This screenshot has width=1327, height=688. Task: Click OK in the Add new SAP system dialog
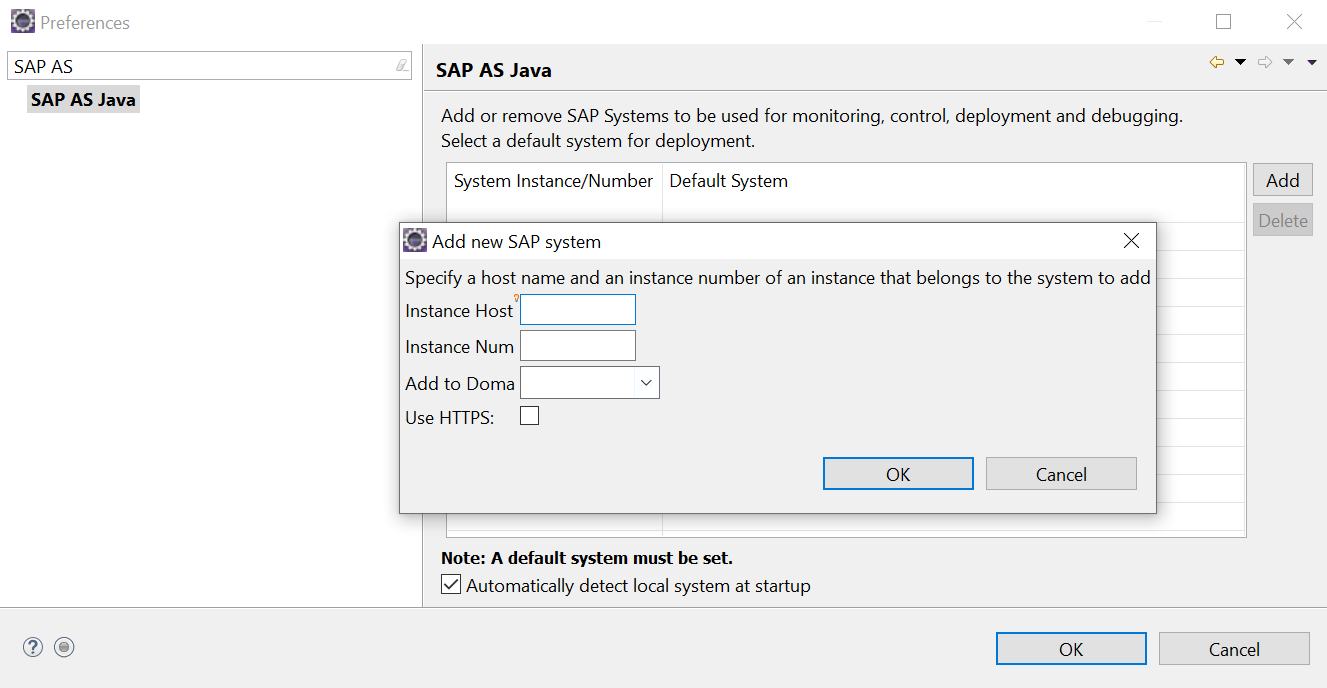pos(898,474)
